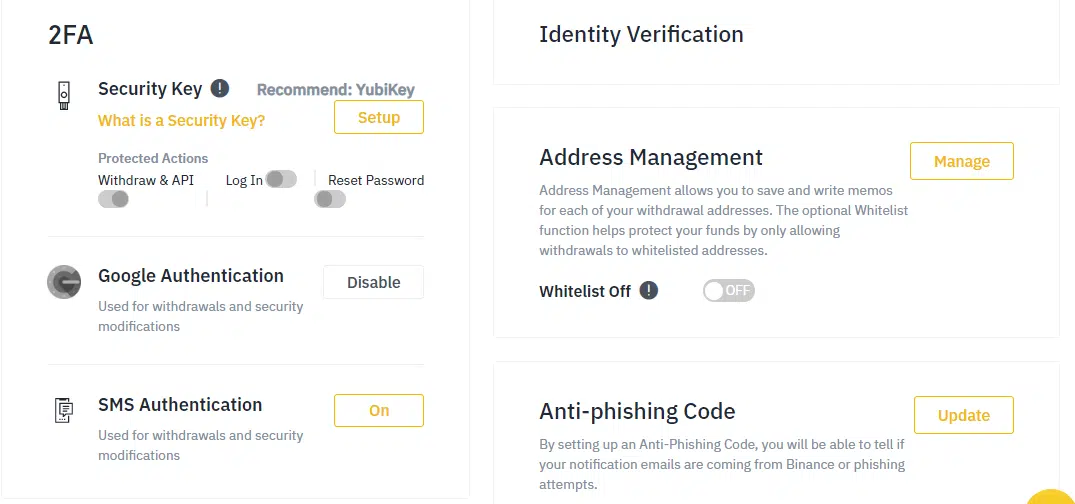The width and height of the screenshot is (1075, 504).
Task: Update the Anti-phishing Code
Action: coord(964,416)
